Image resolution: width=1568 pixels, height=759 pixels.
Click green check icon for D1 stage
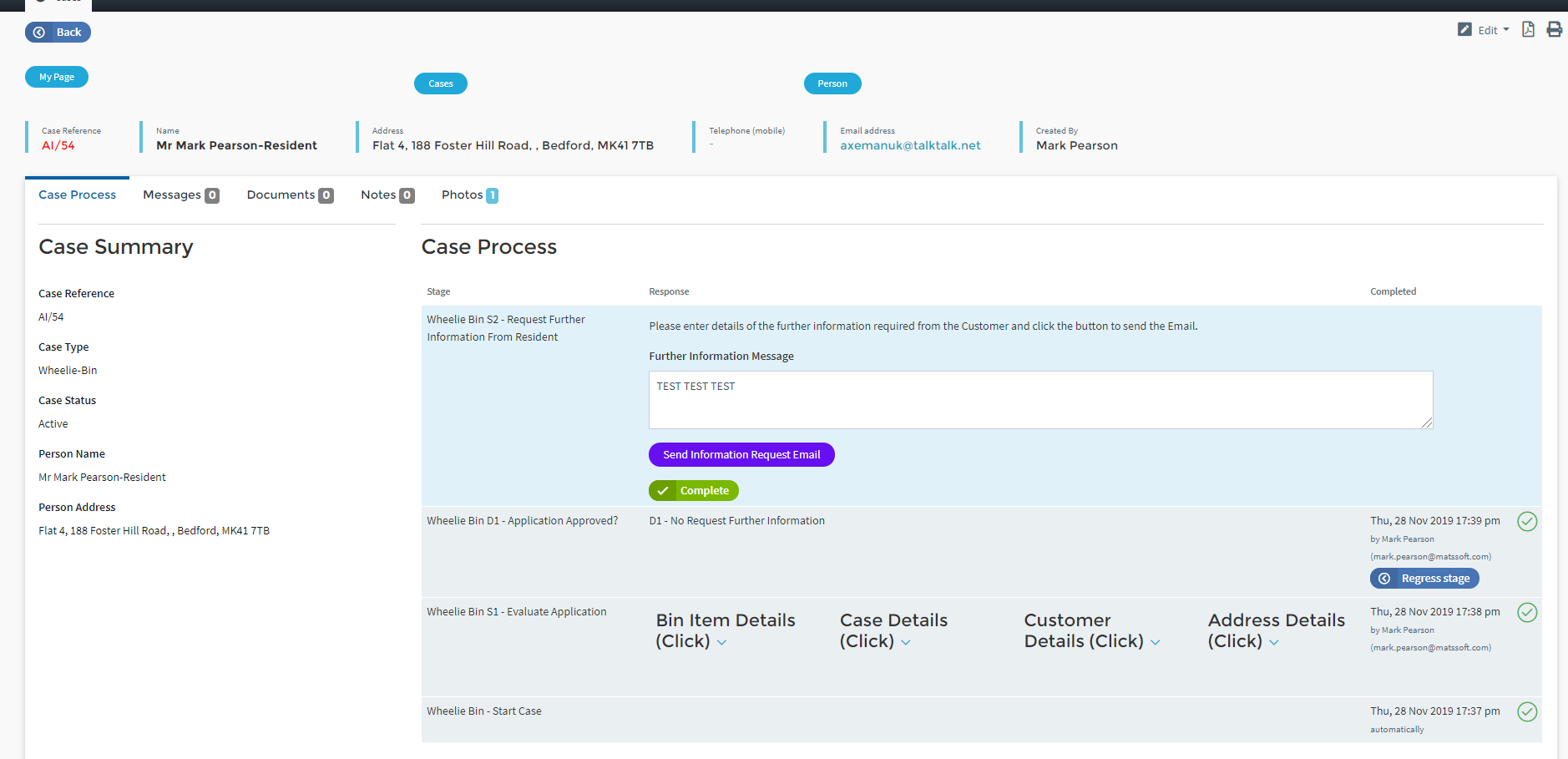1527,522
